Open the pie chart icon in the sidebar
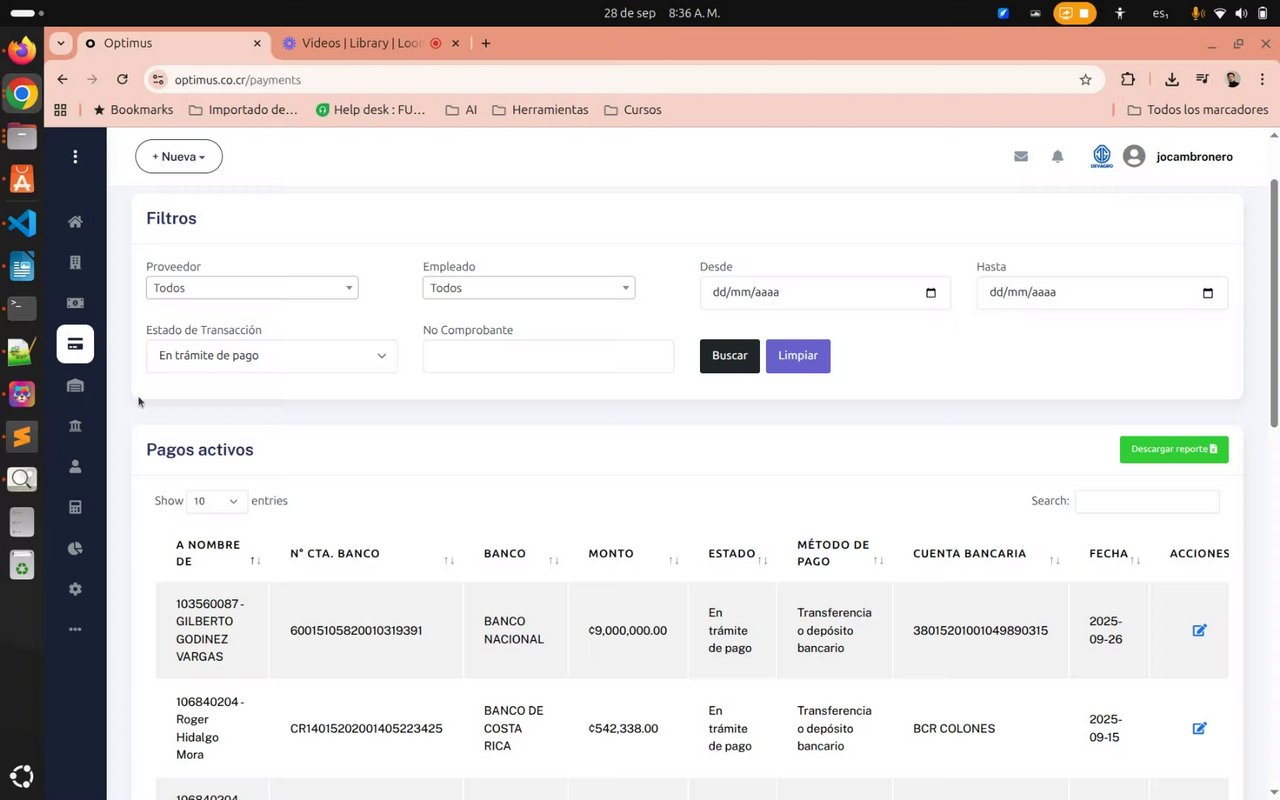 (75, 548)
